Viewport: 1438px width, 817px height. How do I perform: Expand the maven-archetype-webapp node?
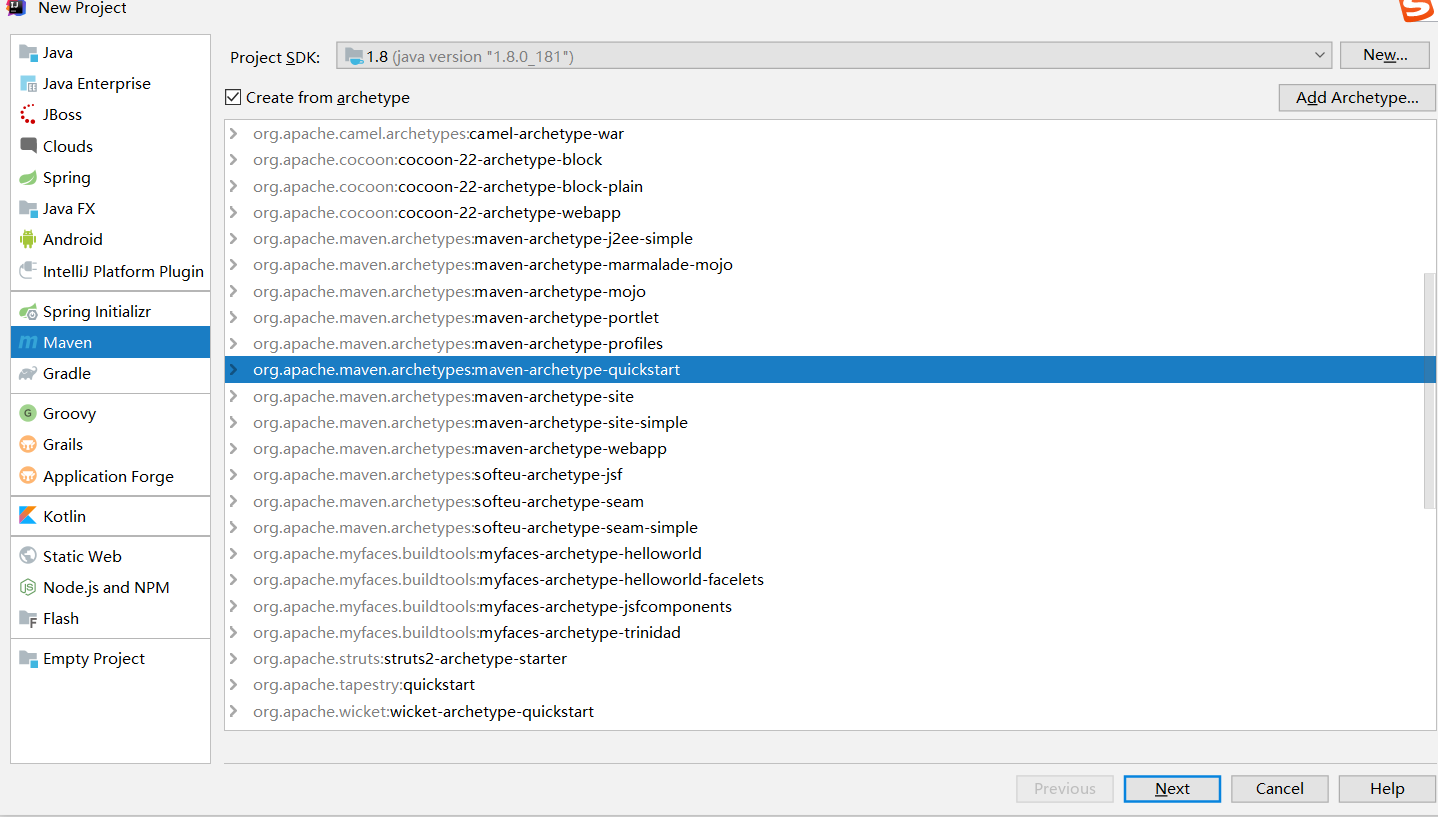pos(234,449)
